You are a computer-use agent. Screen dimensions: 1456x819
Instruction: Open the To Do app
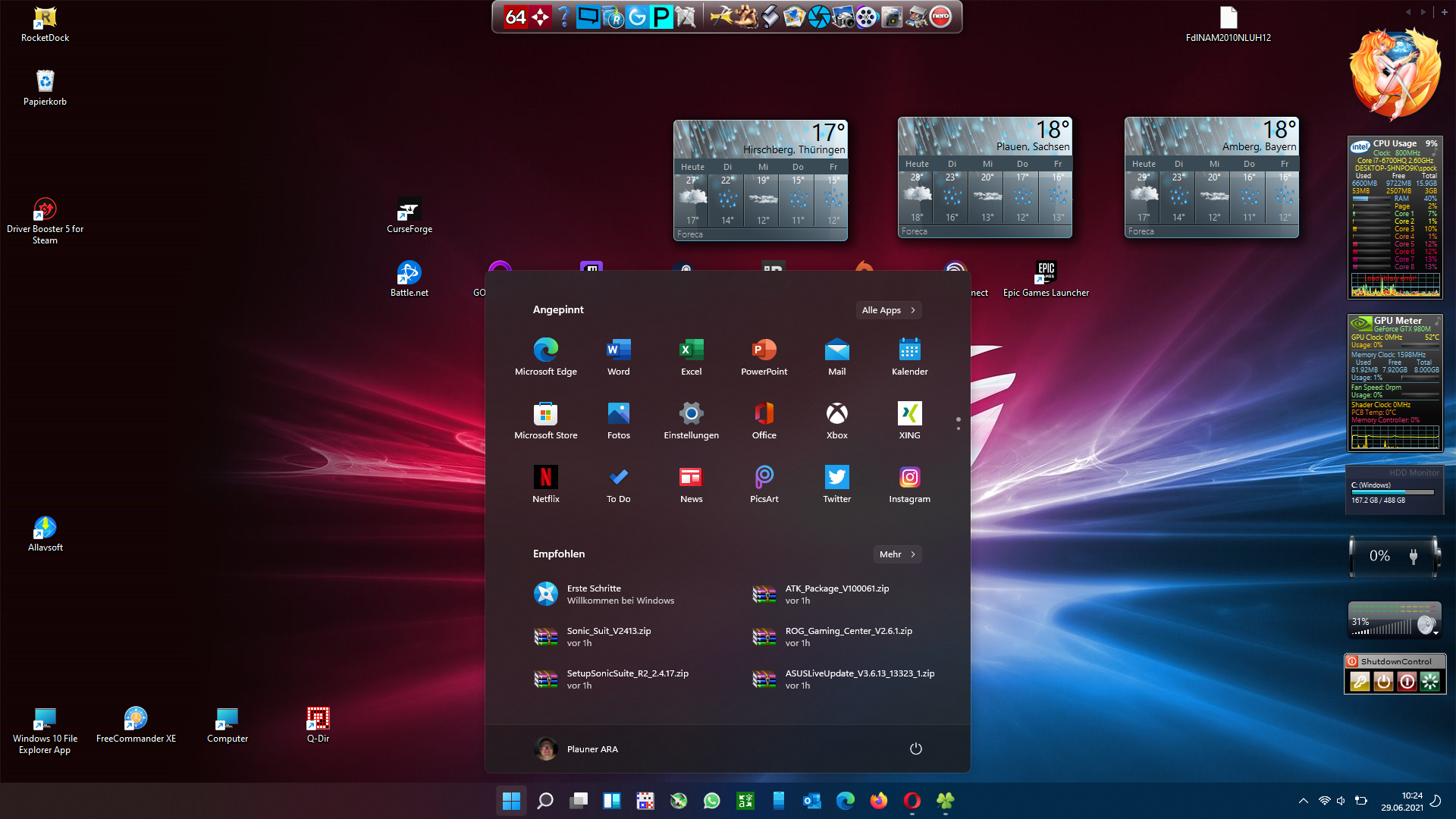[x=619, y=484]
